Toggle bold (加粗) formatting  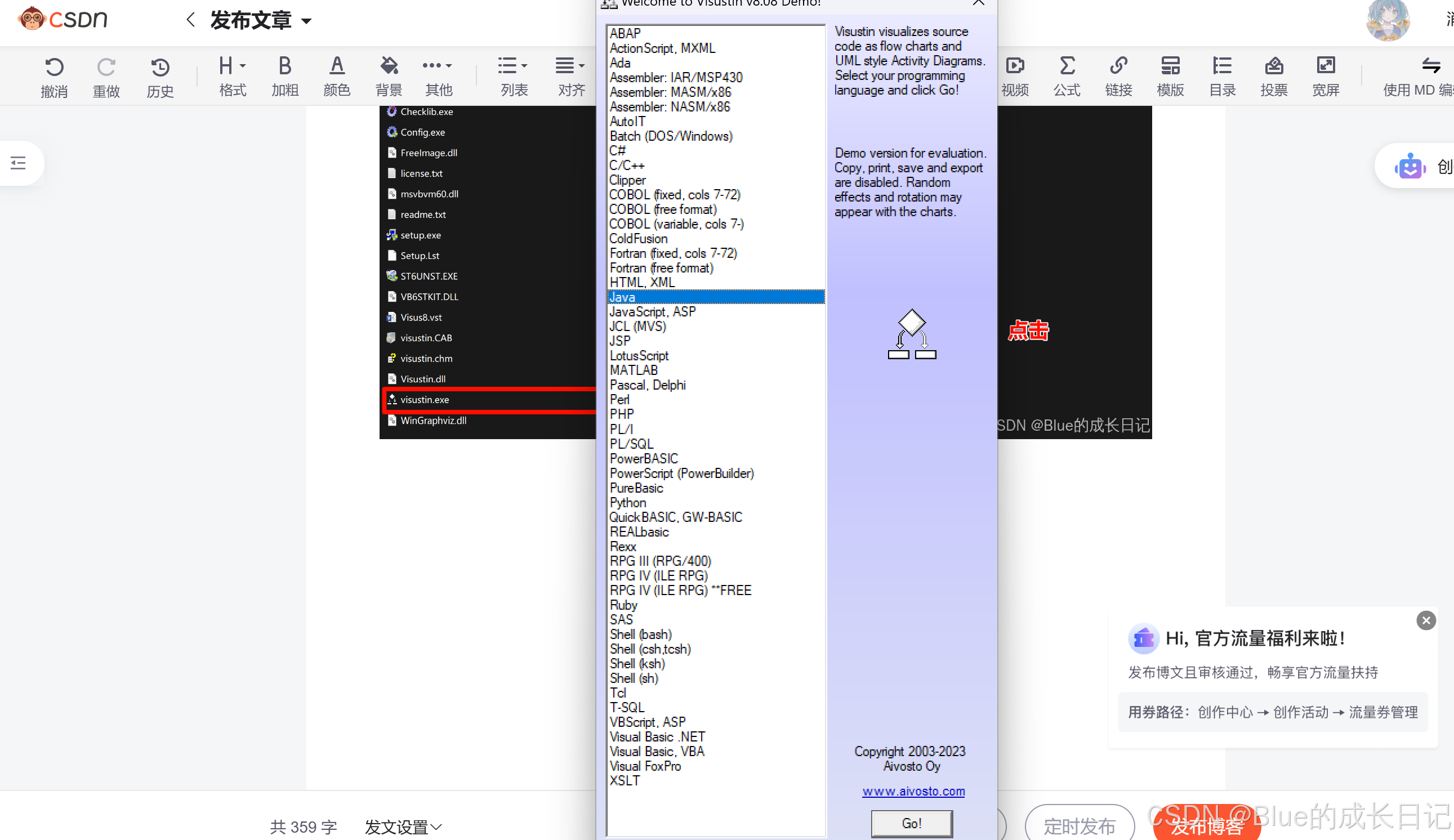click(x=284, y=66)
